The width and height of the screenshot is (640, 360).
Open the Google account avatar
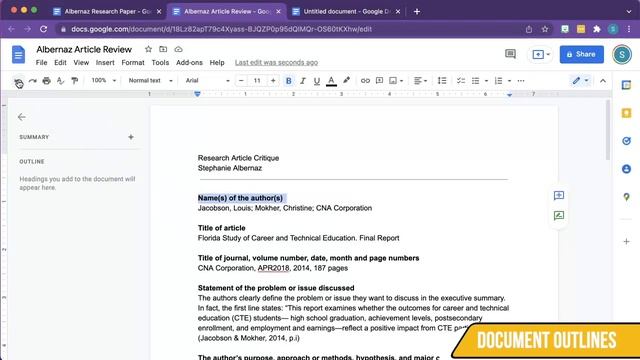(622, 54)
